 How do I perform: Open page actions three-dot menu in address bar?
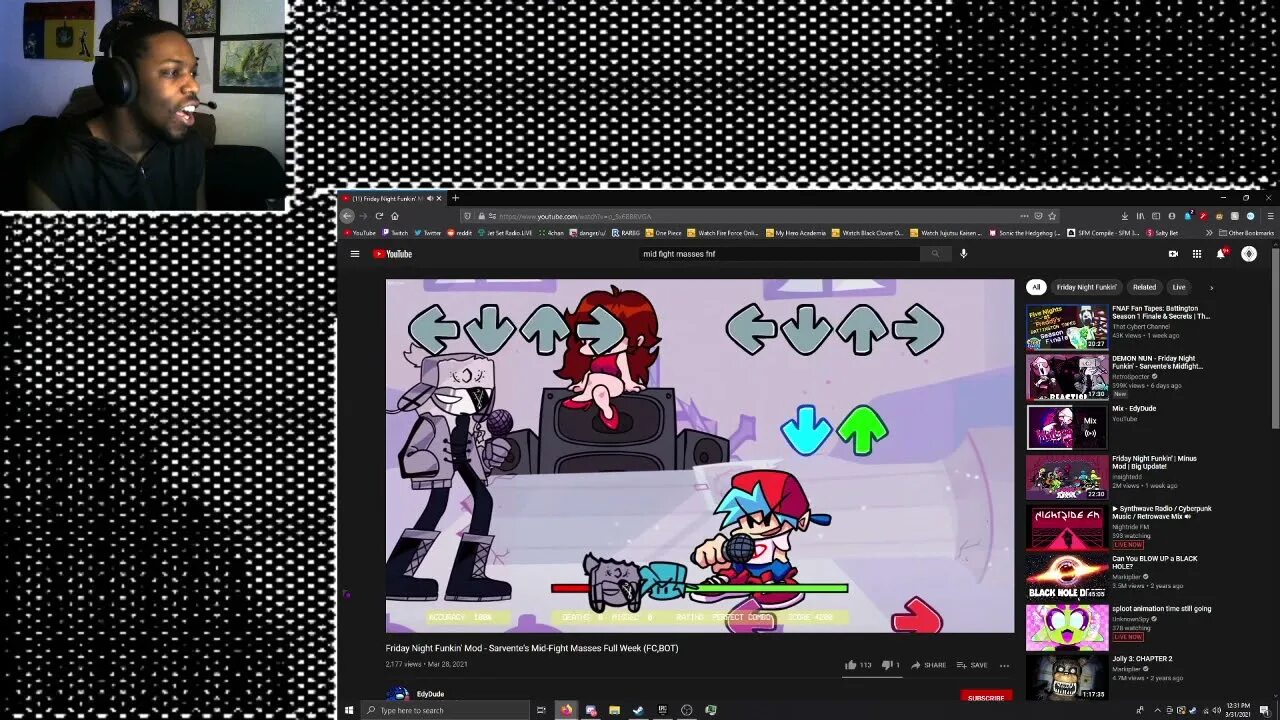(1024, 216)
